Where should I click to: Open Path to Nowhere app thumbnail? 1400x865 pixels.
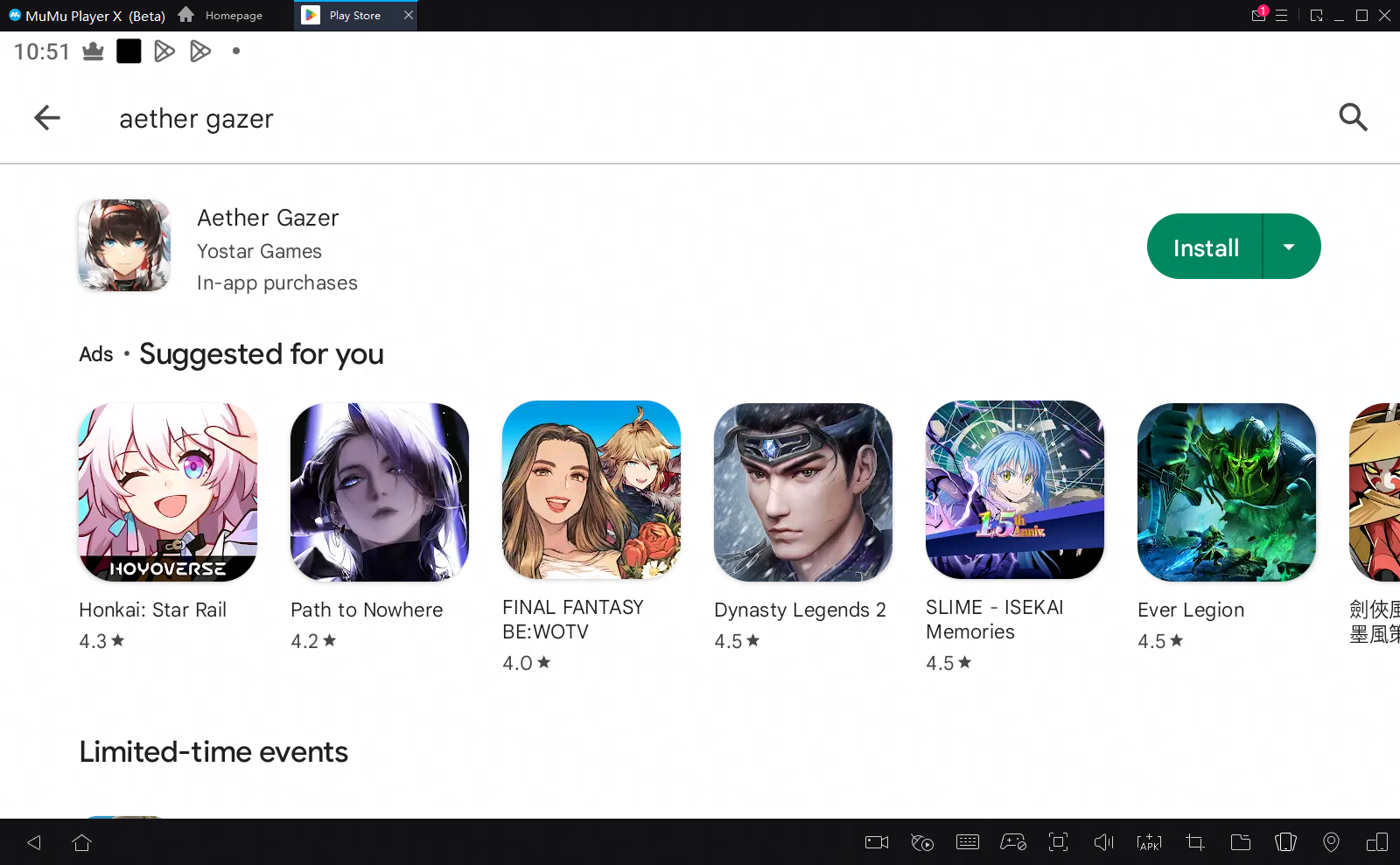click(x=380, y=492)
